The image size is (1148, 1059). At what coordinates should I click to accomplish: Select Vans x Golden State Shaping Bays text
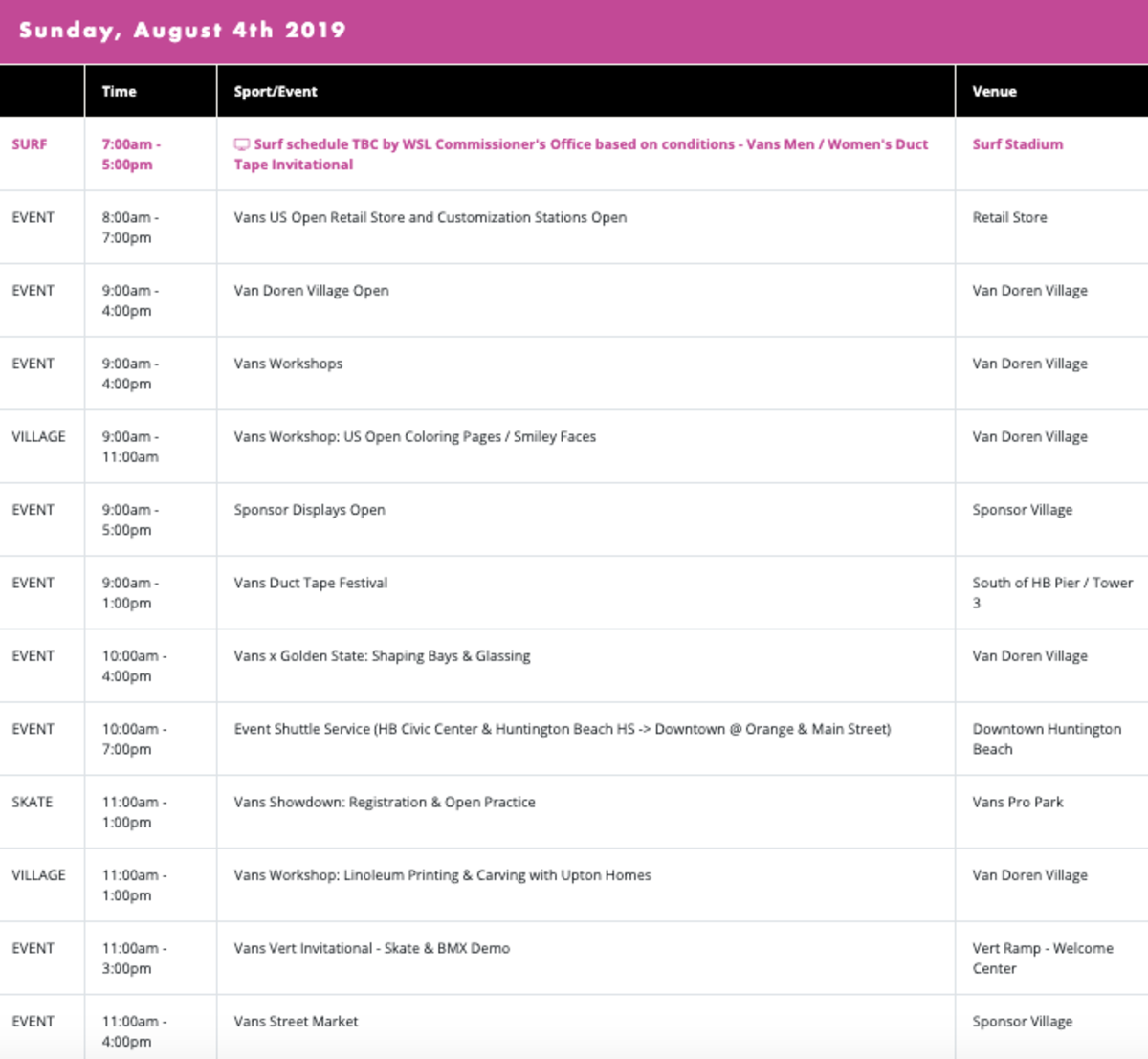point(383,656)
